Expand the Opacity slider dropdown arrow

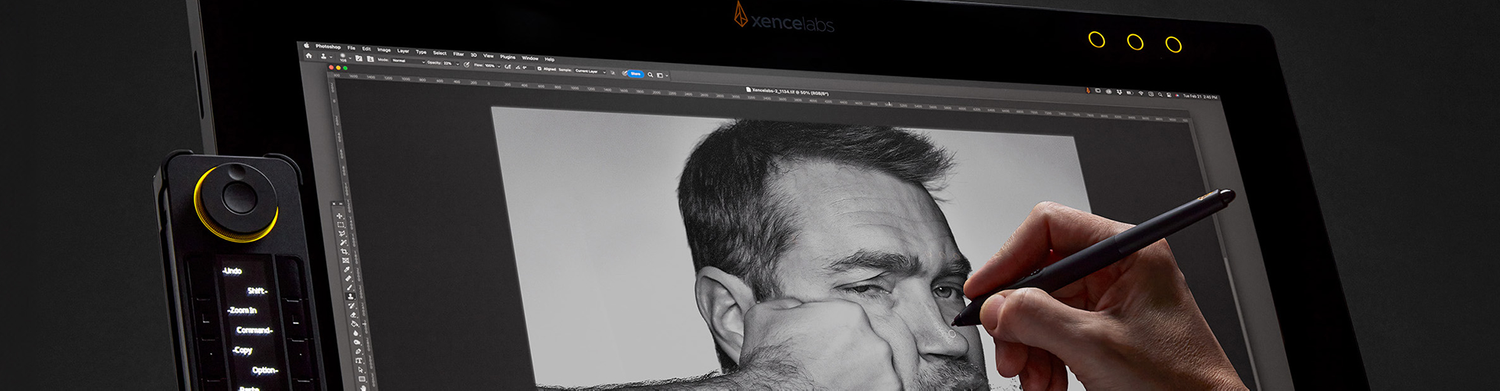pyautogui.click(x=457, y=64)
